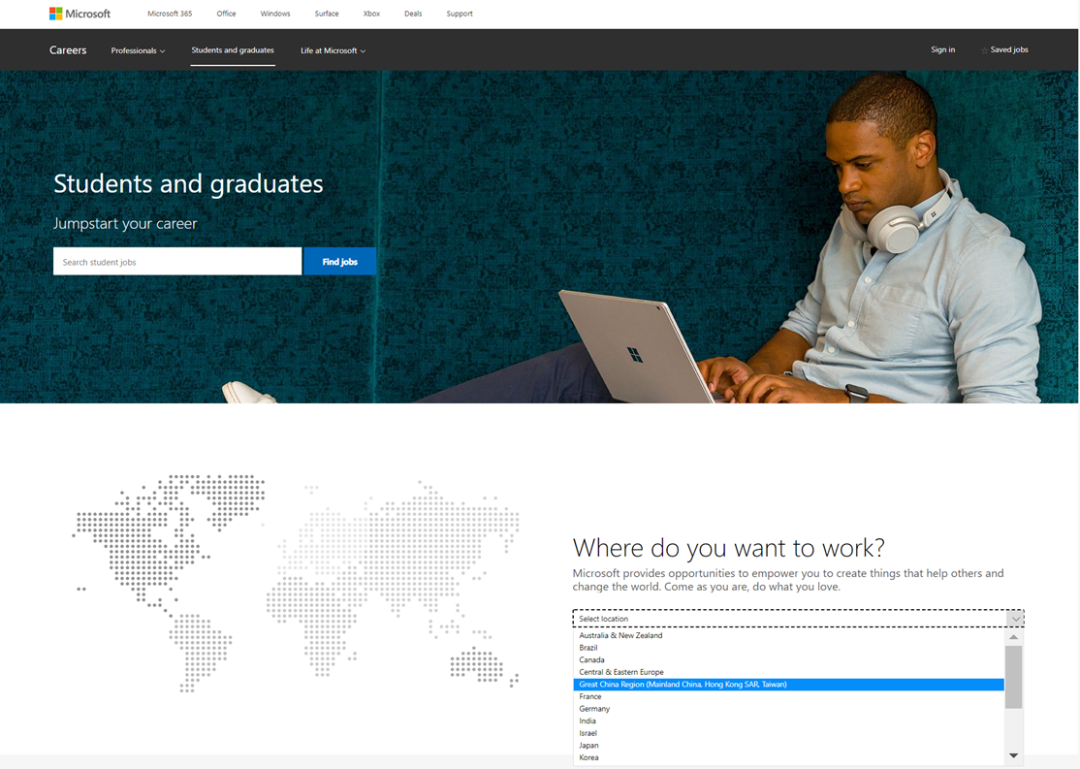Image resolution: width=1080 pixels, height=769 pixels.
Task: Open the Surface link in top bar
Action: (x=326, y=13)
